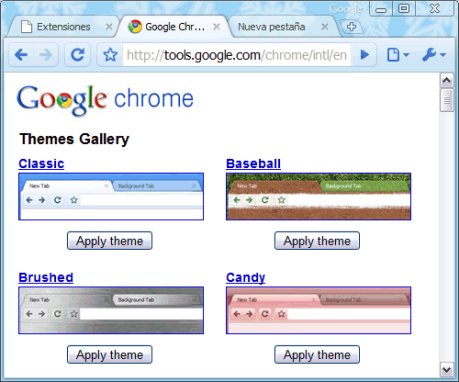Open a new tab with the plus button
The height and width of the screenshot is (382, 459).
click(x=351, y=26)
